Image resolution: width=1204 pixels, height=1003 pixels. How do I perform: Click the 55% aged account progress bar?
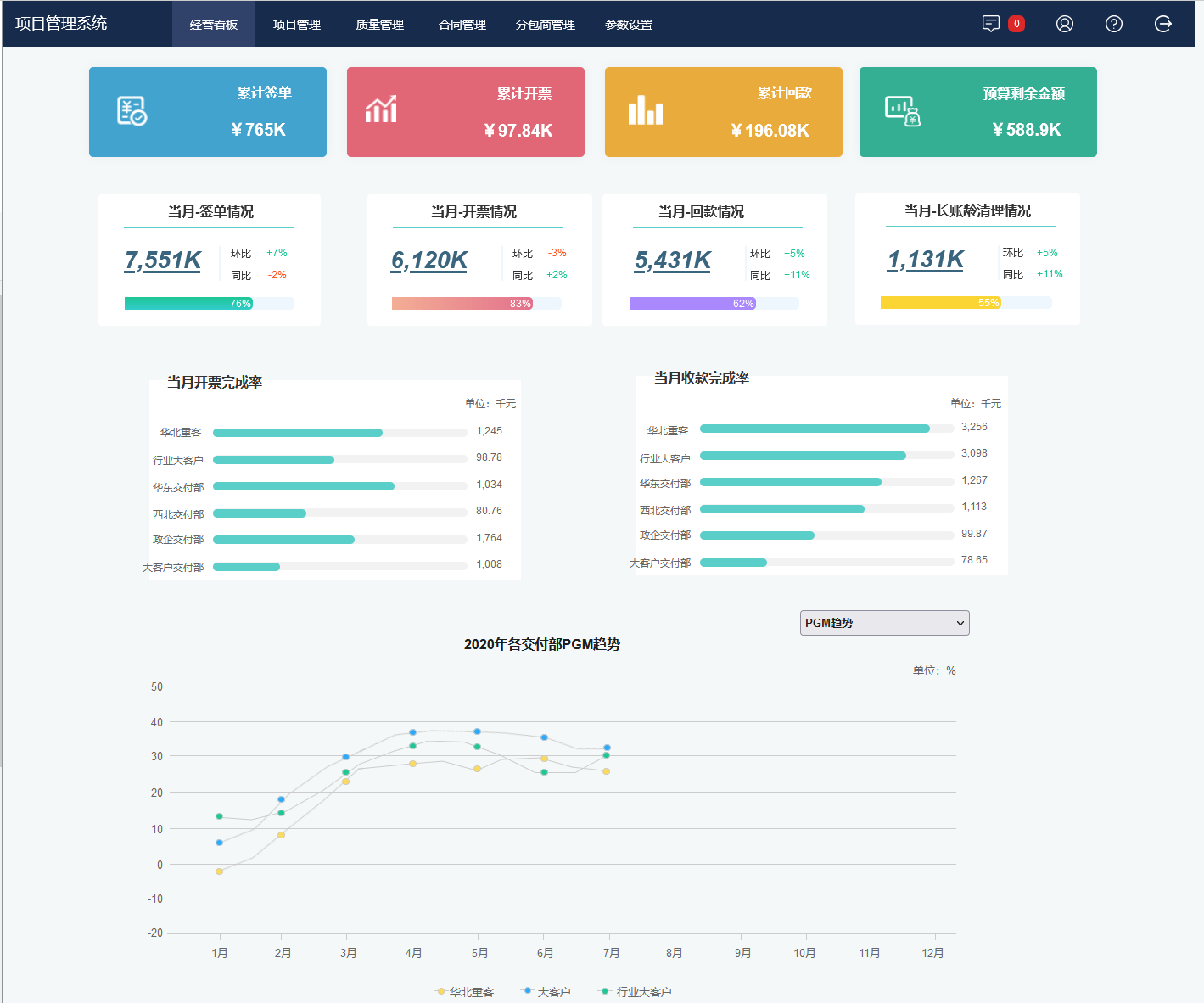tap(966, 302)
